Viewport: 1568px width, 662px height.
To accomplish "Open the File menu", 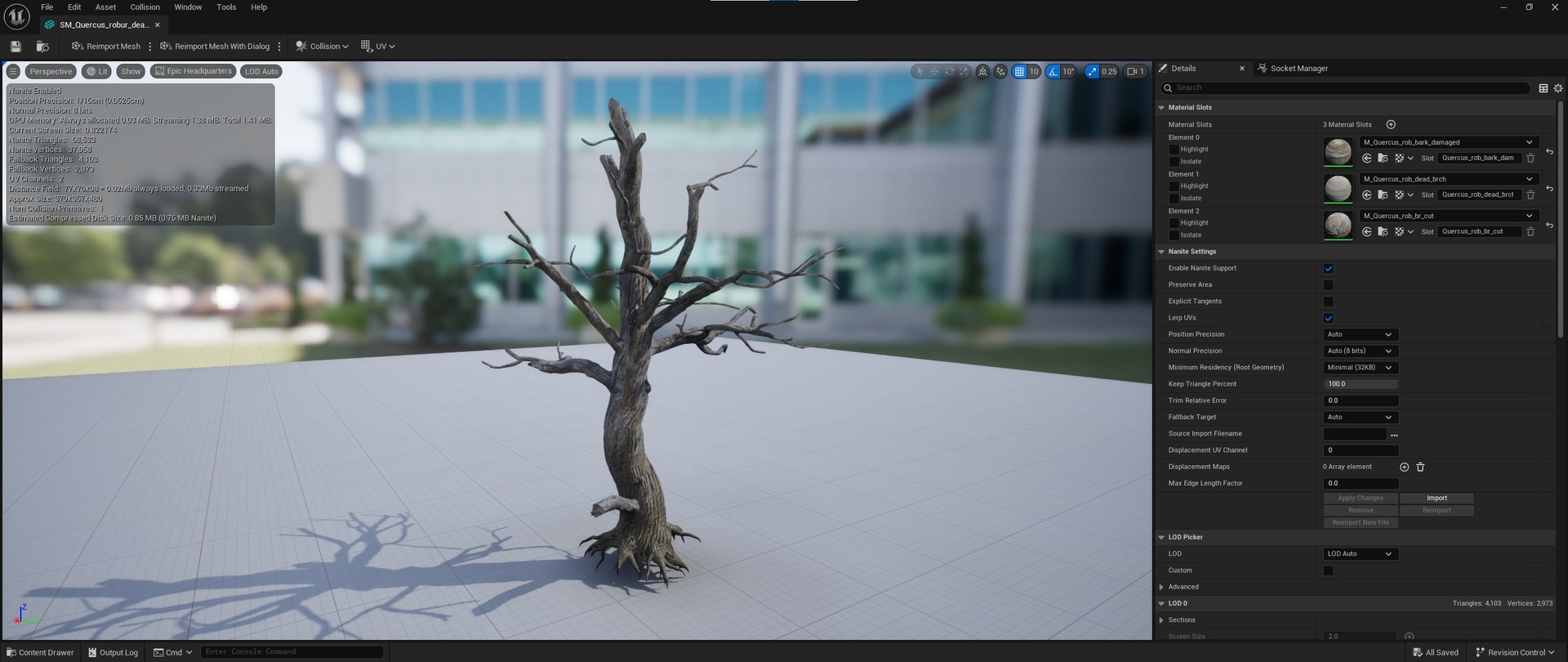I will point(47,7).
